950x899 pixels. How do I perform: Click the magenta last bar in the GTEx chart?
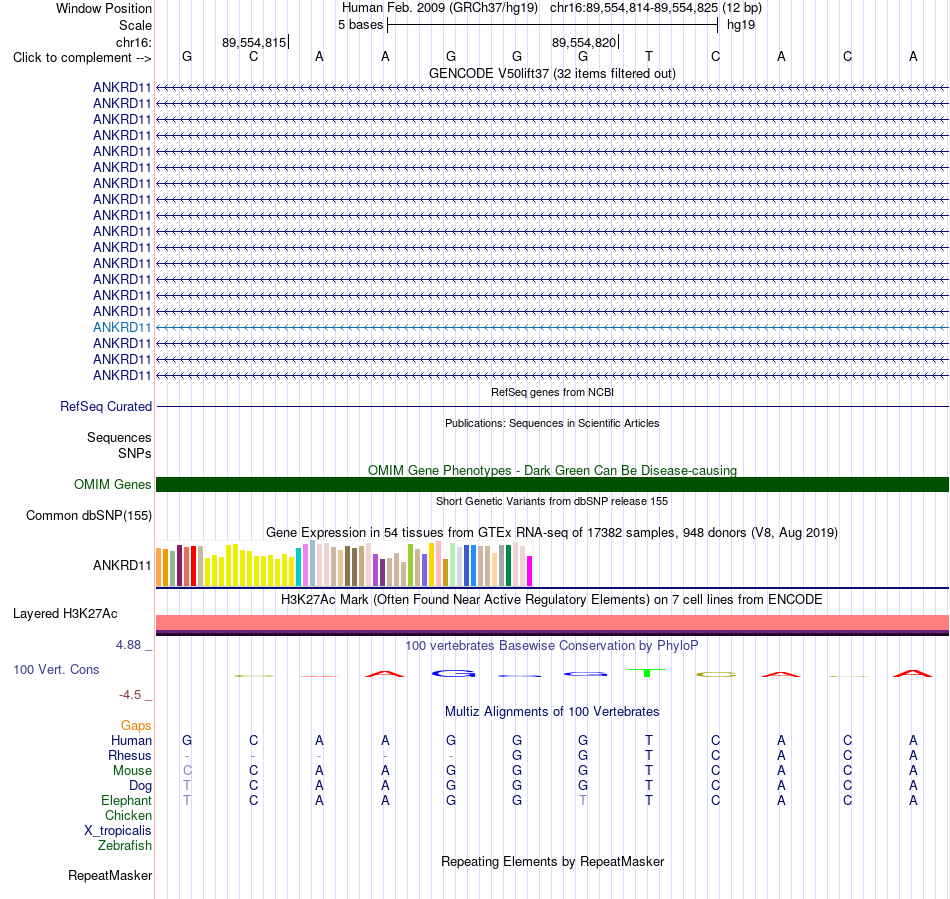click(530, 571)
